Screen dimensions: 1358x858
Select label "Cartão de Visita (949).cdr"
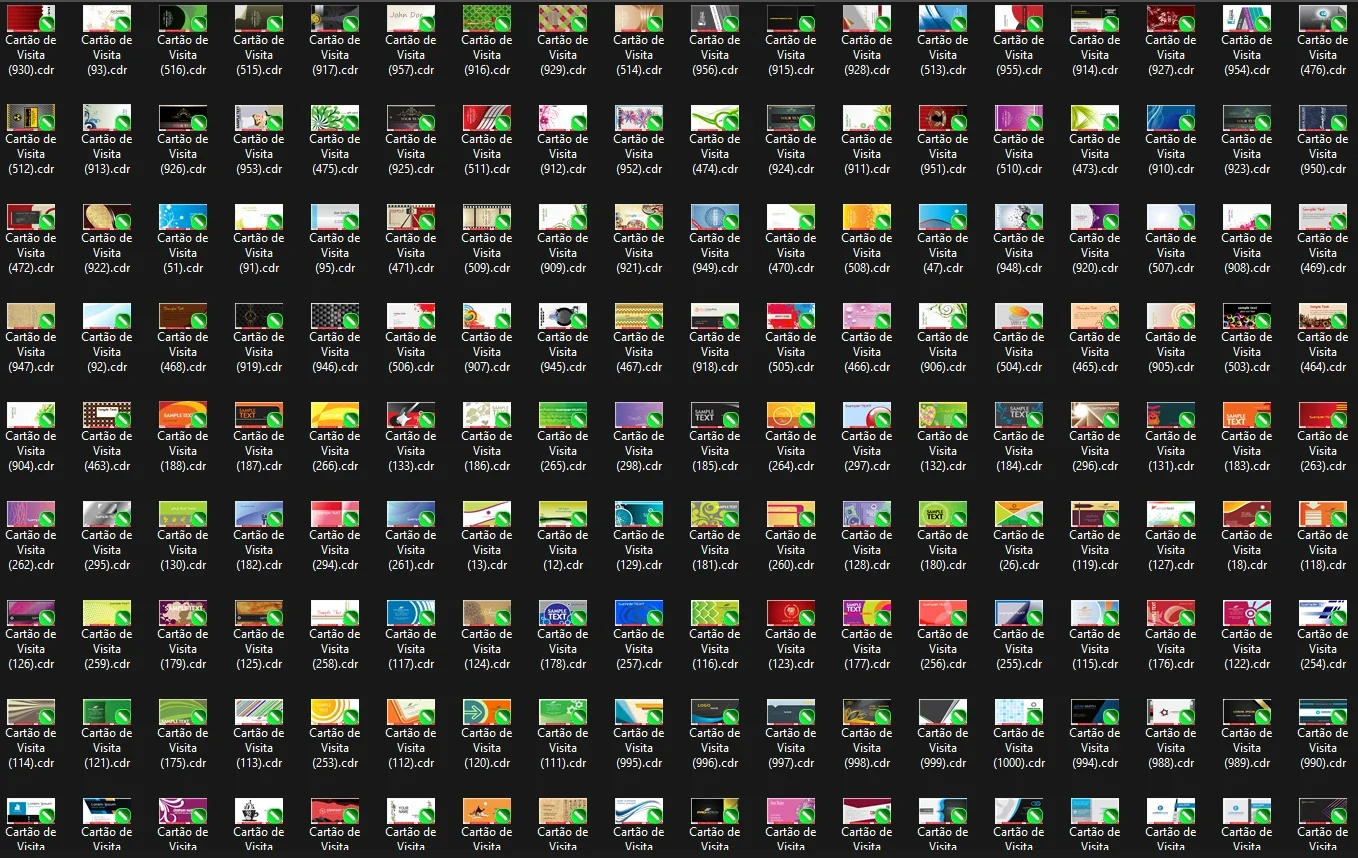715,253
